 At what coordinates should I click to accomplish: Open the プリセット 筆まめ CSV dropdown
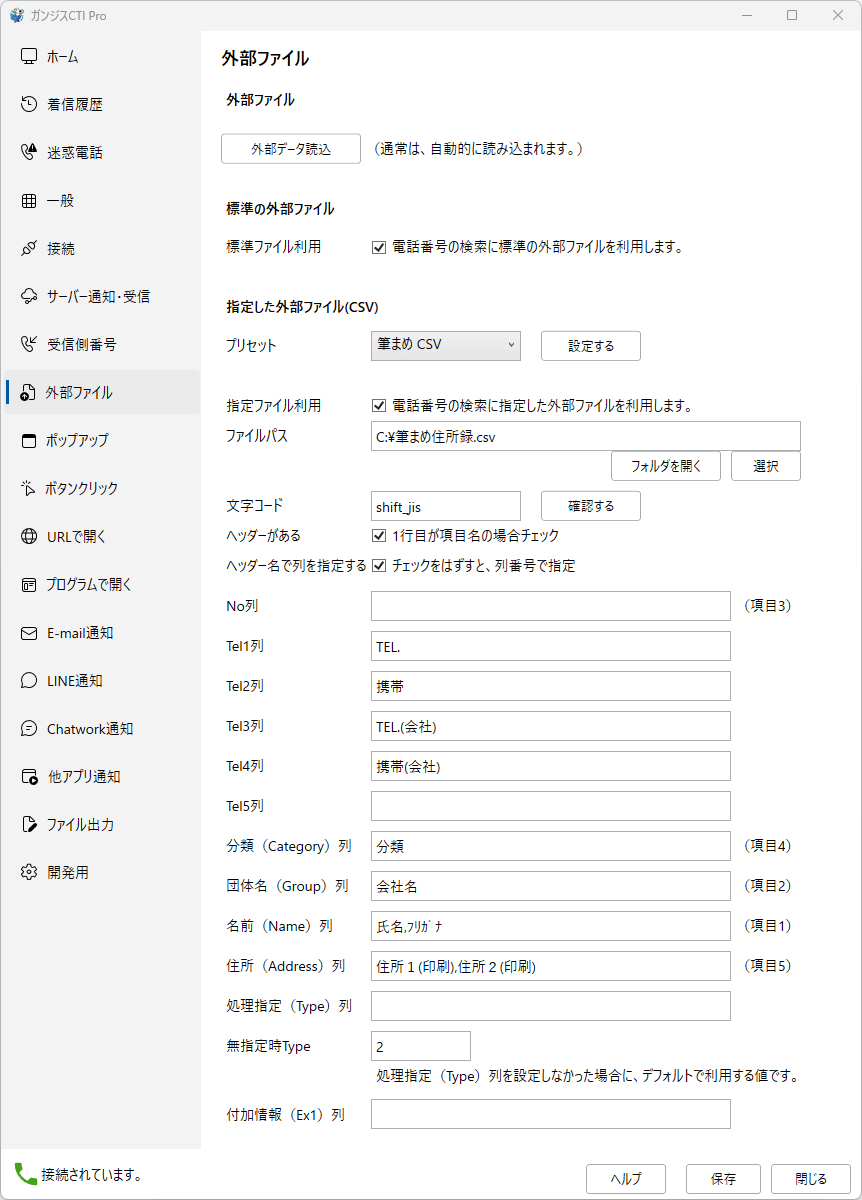(x=446, y=345)
